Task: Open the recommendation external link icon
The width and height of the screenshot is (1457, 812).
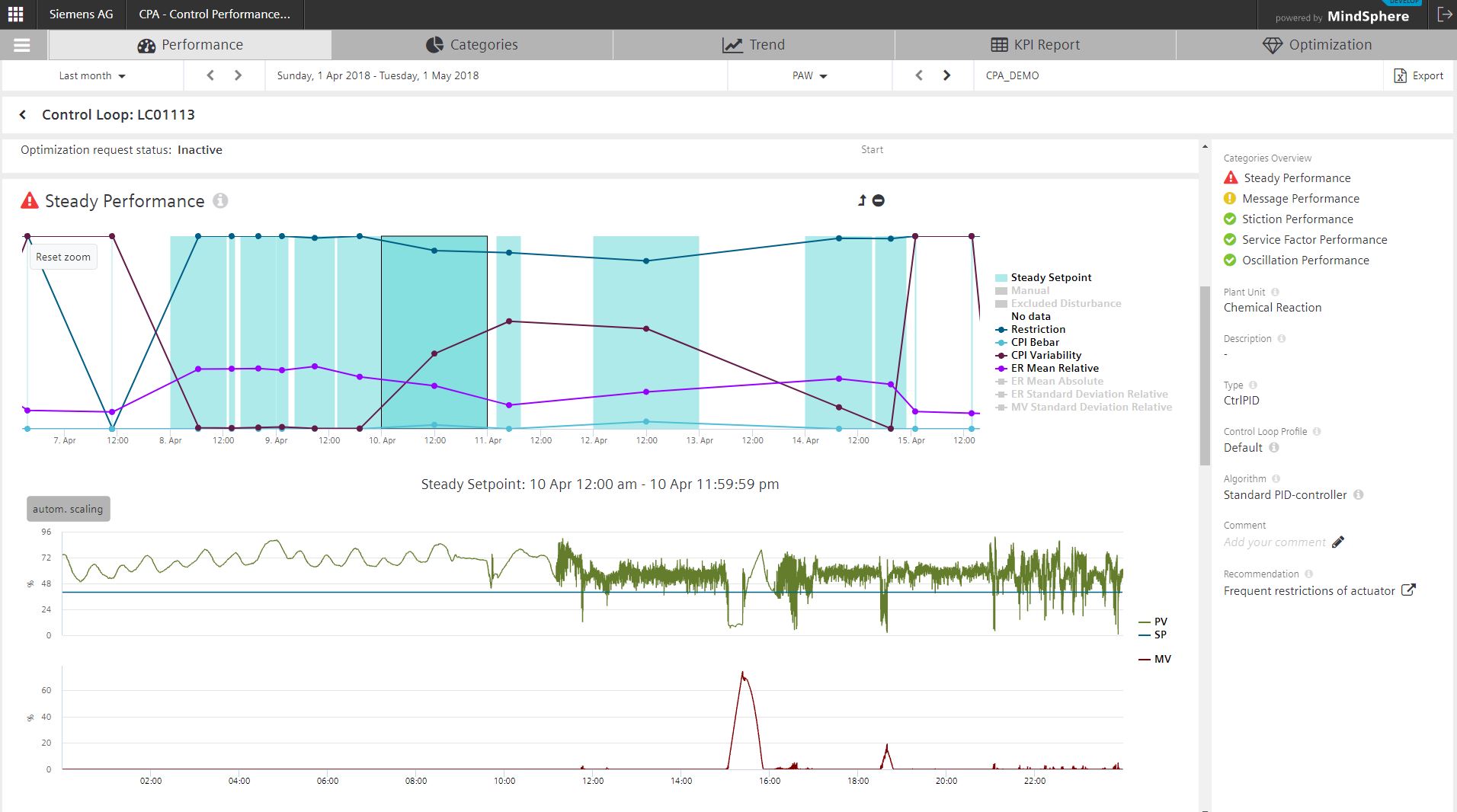Action: click(x=1408, y=590)
